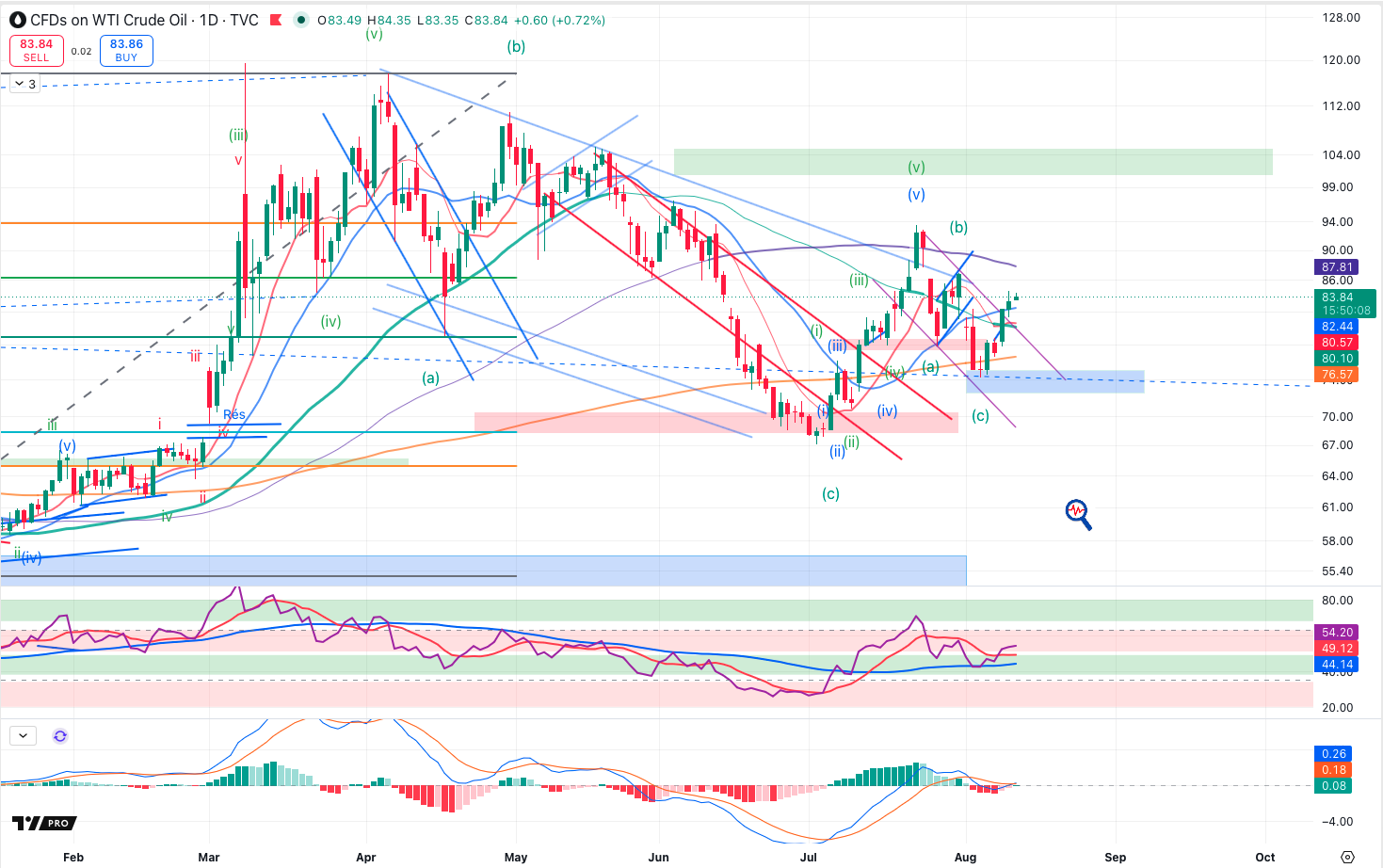Viewport: 1383px width, 868px height.
Task: Click the green market status dot
Action: pos(300,20)
